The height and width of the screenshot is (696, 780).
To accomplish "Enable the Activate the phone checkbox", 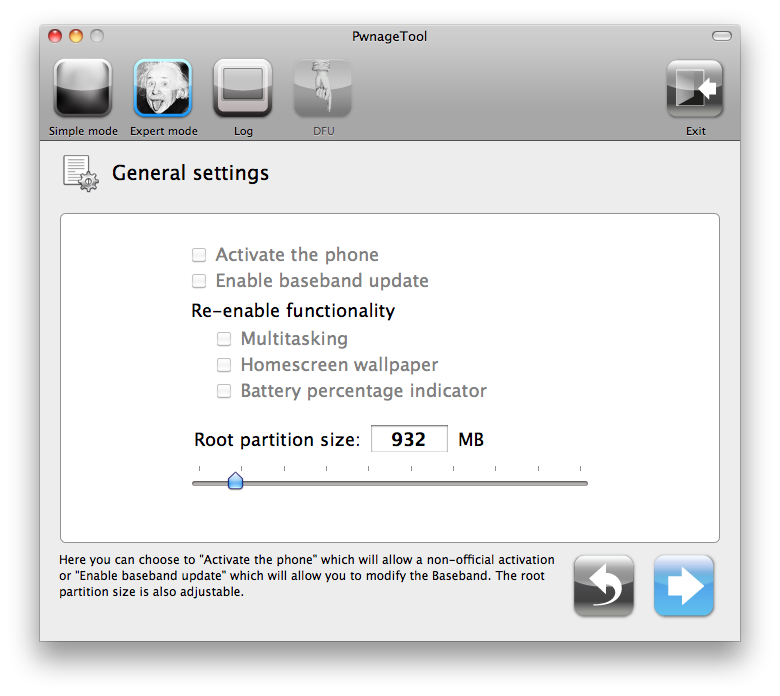I will 200,255.
